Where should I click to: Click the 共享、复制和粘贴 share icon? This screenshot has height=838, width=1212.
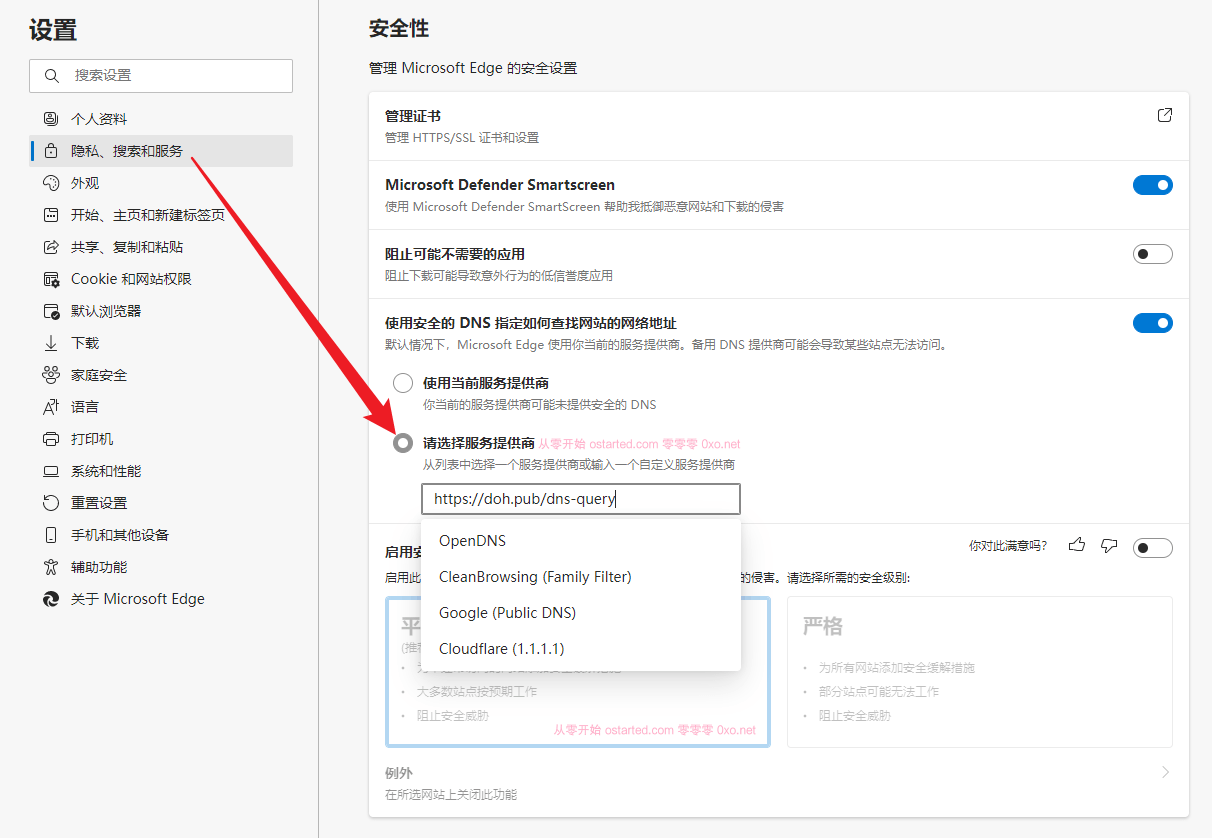click(x=51, y=247)
